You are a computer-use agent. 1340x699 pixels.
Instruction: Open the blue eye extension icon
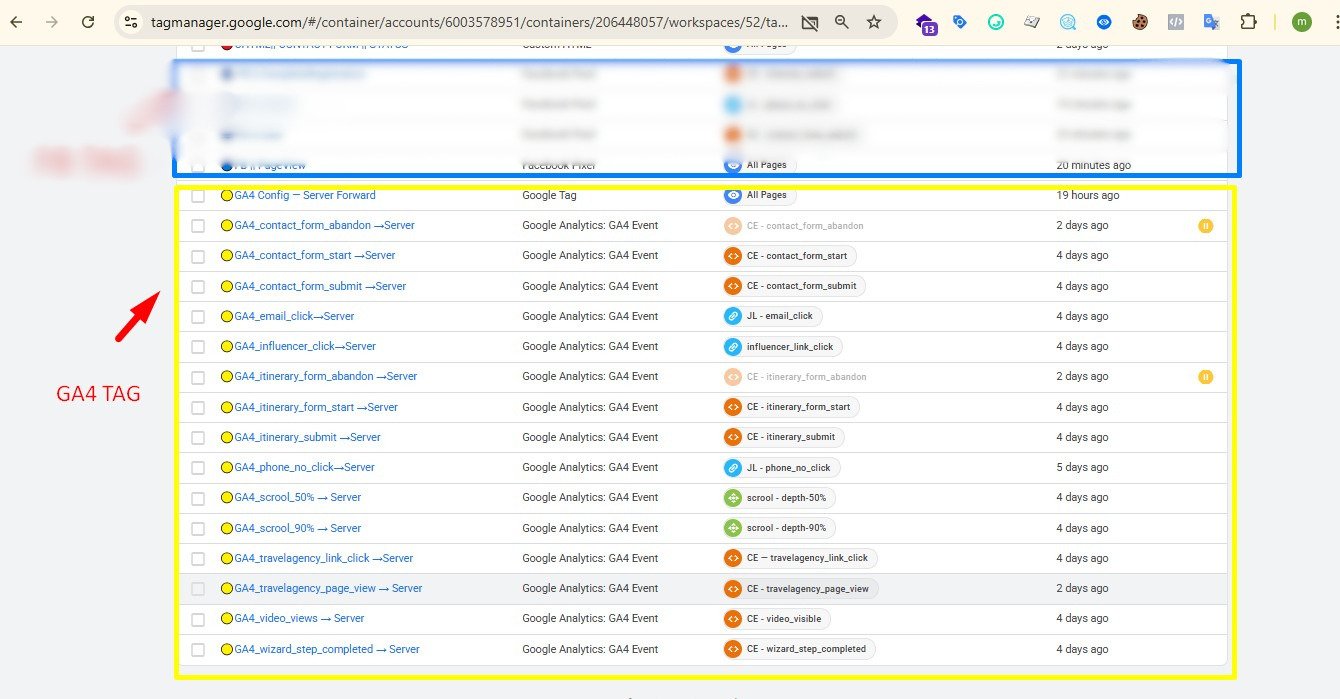[x=1103, y=22]
